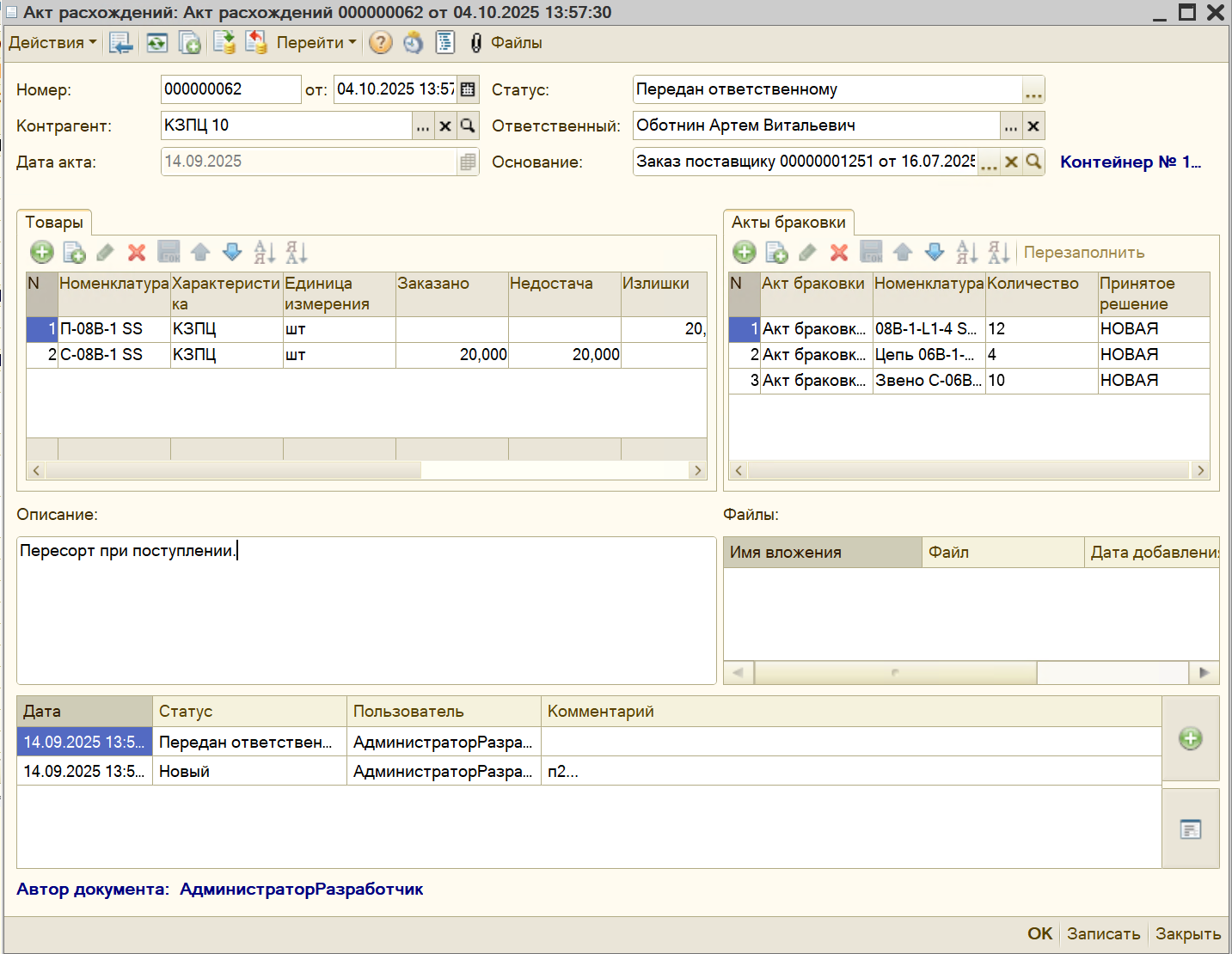Open the Контрагент record with magnifier

(x=468, y=125)
